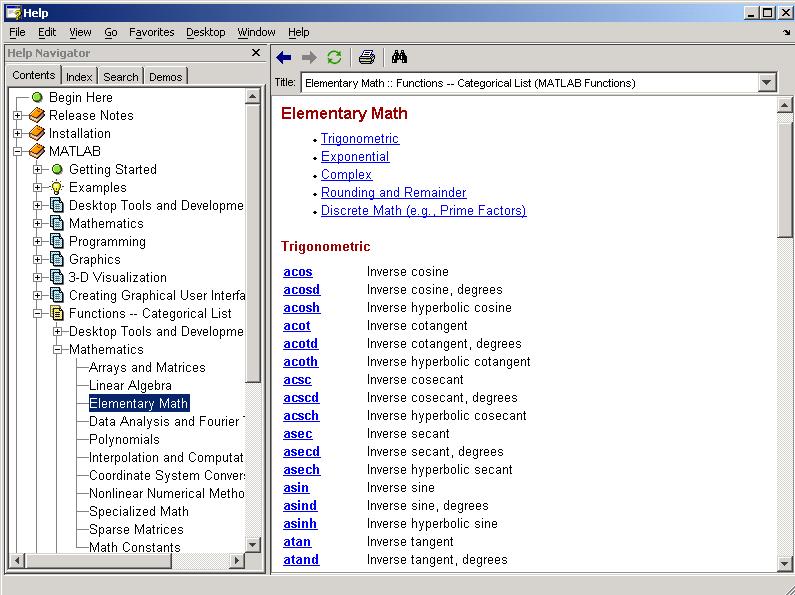The image size is (795, 595).
Task: Click the Getting Started green circle icon
Action: pyautogui.click(x=57, y=169)
